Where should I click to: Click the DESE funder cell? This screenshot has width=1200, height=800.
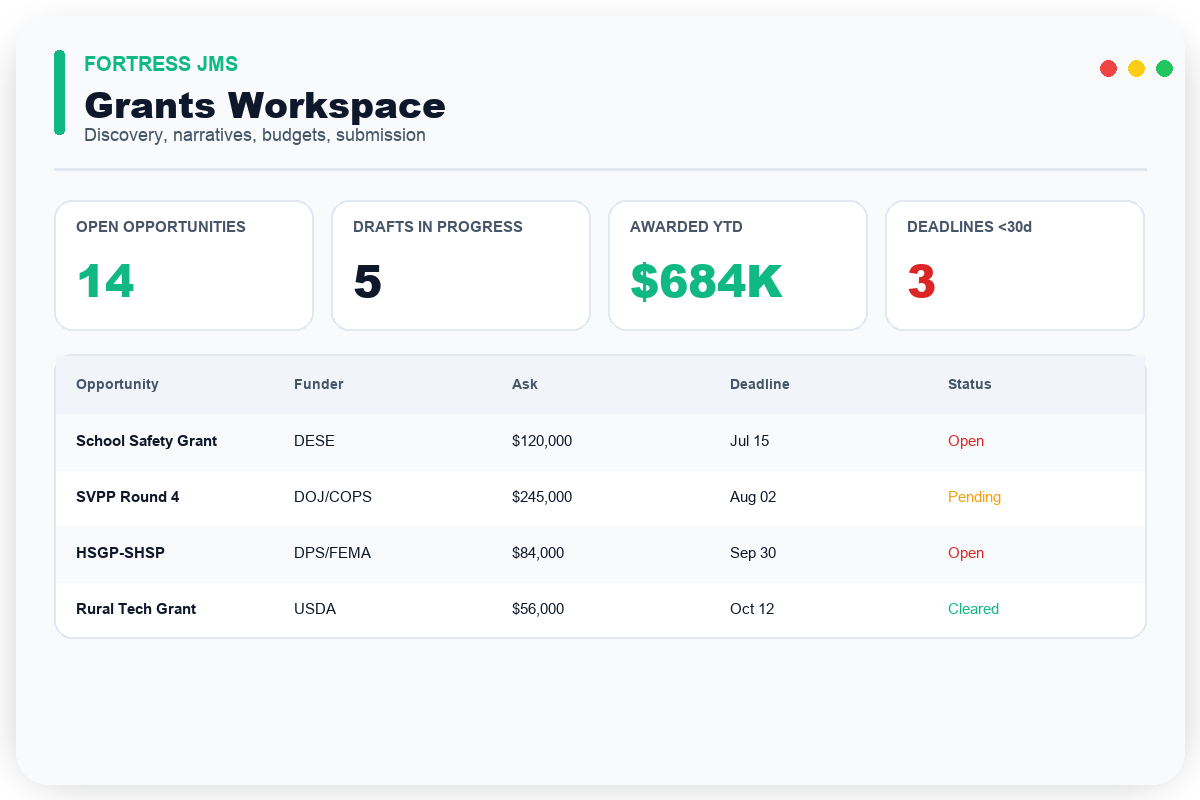[314, 441]
